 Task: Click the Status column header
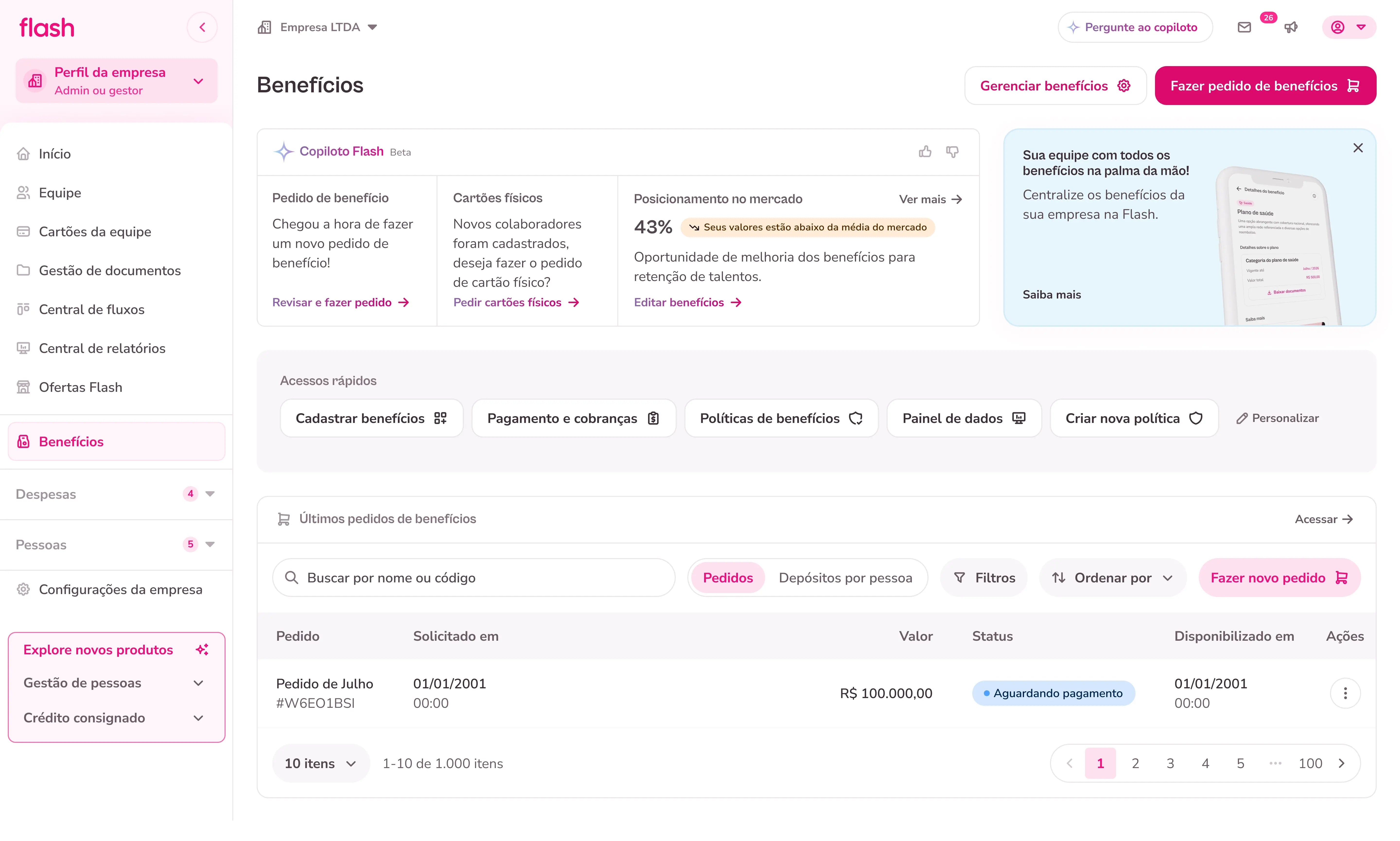pyautogui.click(x=992, y=636)
